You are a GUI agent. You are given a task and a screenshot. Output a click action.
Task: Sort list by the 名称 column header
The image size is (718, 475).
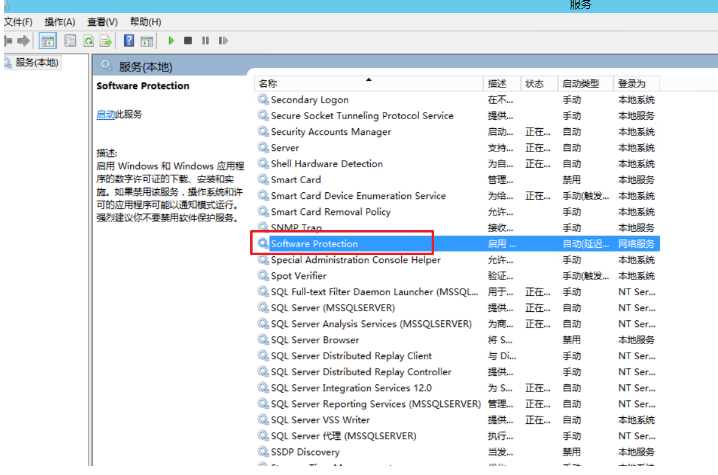(x=268, y=84)
